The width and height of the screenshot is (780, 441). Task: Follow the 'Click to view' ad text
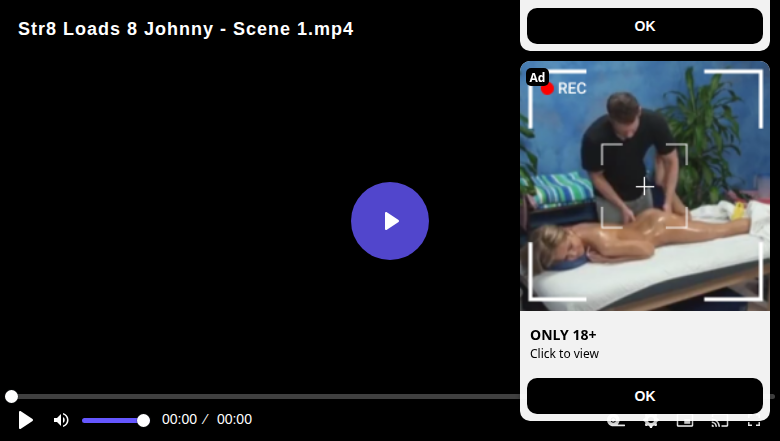pos(564,353)
